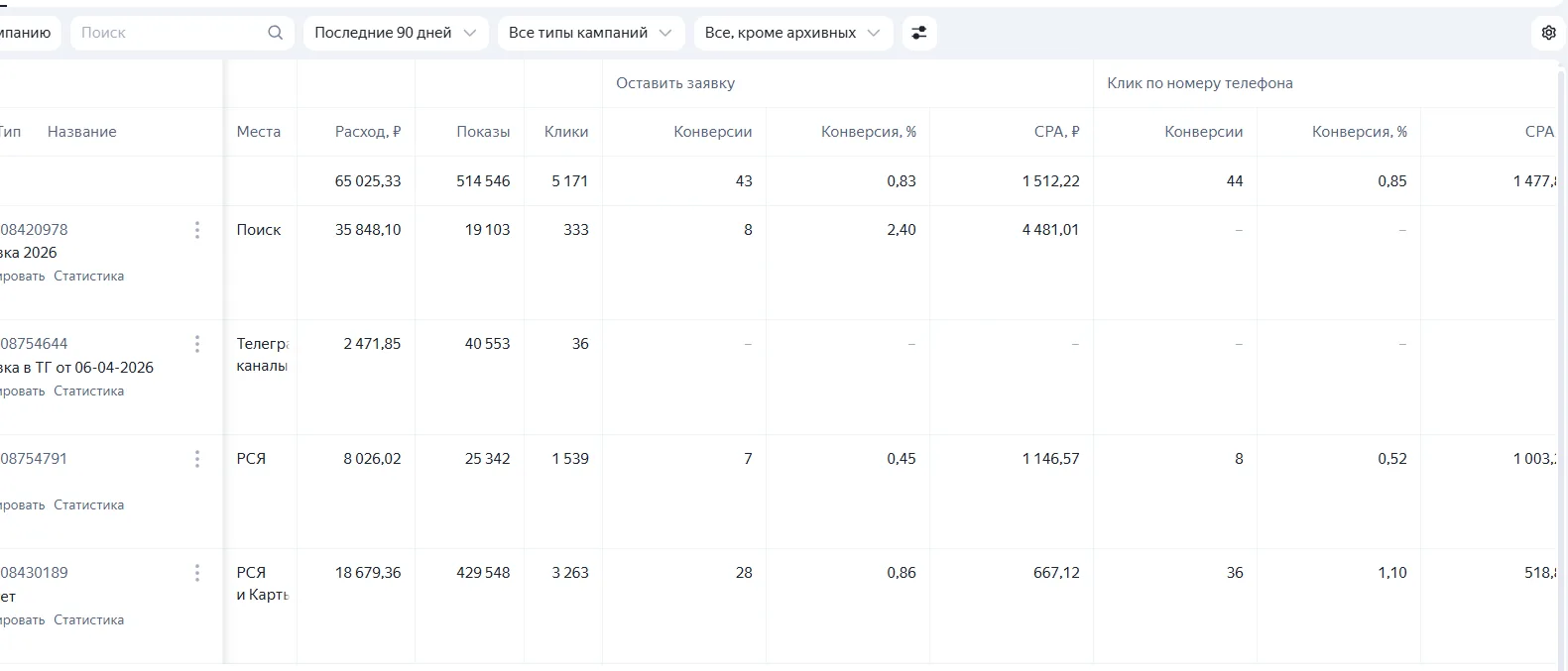This screenshot has height=671, width=1568.
Task: Open three-dot menu for campaign 08754644
Action: coord(197,344)
